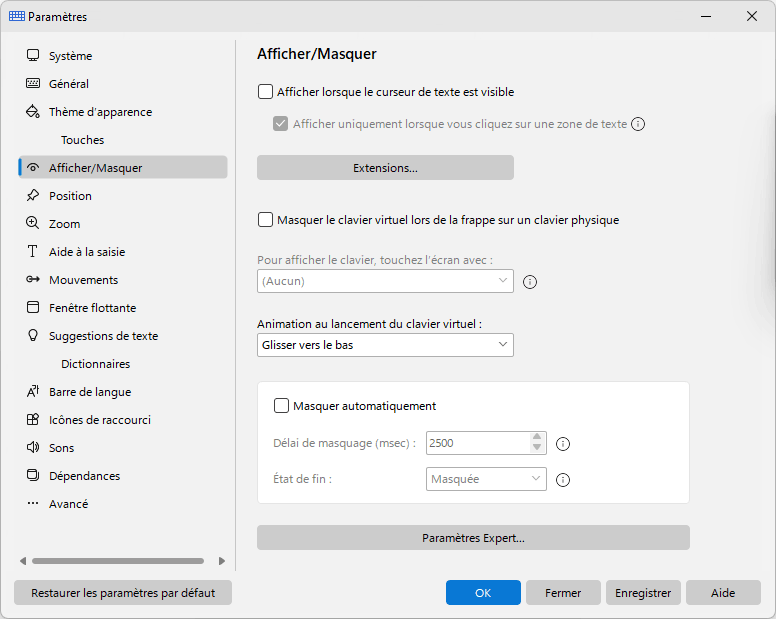Click the info icon beside the (Aucun) dropdown

530,282
